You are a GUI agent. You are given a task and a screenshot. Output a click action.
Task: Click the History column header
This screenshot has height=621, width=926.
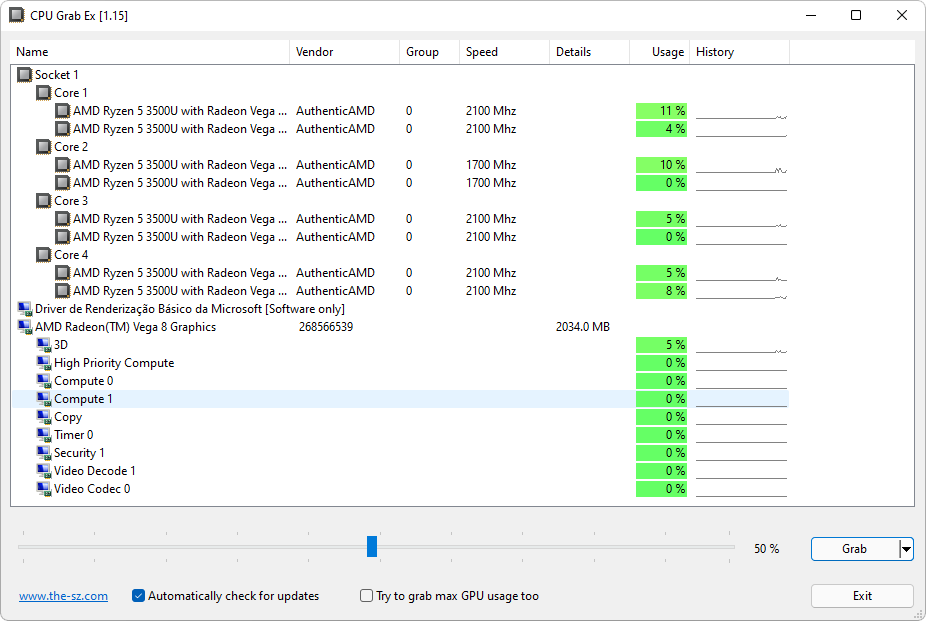coord(739,52)
